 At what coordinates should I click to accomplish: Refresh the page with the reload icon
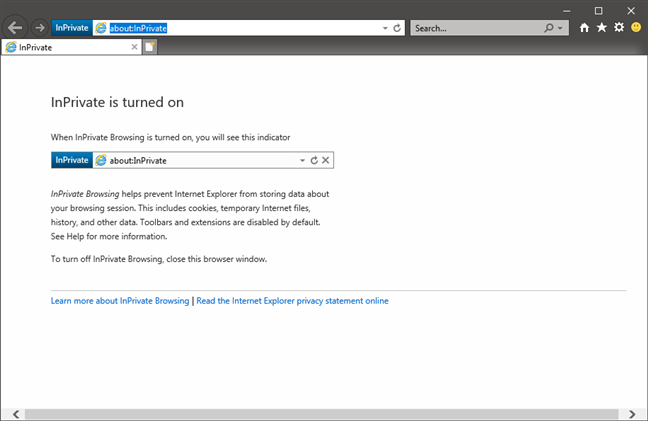click(x=397, y=28)
